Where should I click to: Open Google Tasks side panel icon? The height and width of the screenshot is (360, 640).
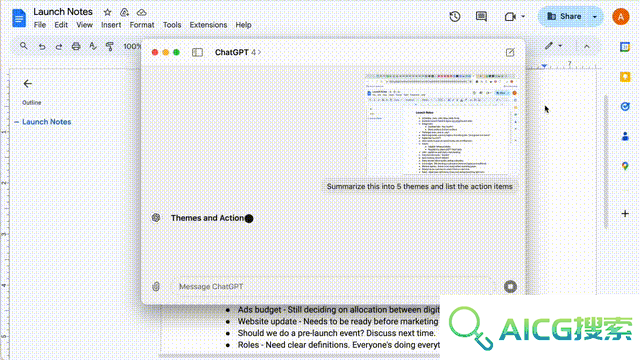pyautogui.click(x=625, y=107)
